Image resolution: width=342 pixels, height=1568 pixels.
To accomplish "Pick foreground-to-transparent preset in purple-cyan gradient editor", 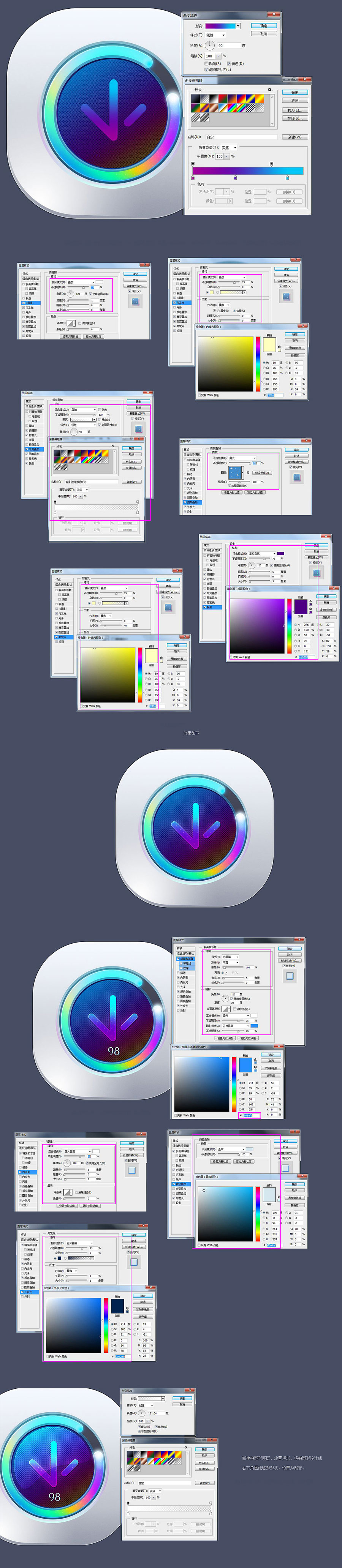I will pos(205,99).
